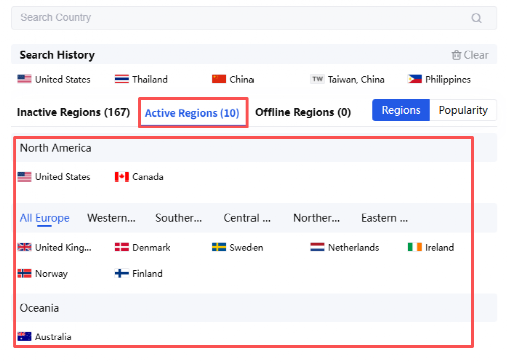Click the Canada flag icon
Screen dimensions: 507x362
point(122,177)
